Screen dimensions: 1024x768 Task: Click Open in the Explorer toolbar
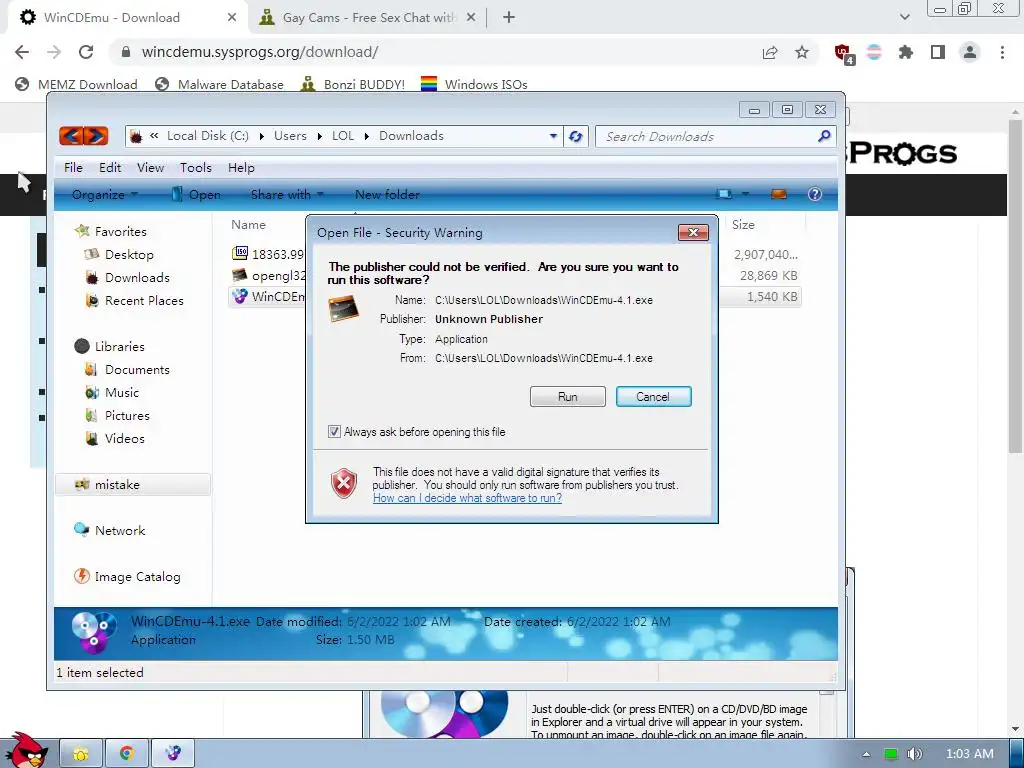197,195
